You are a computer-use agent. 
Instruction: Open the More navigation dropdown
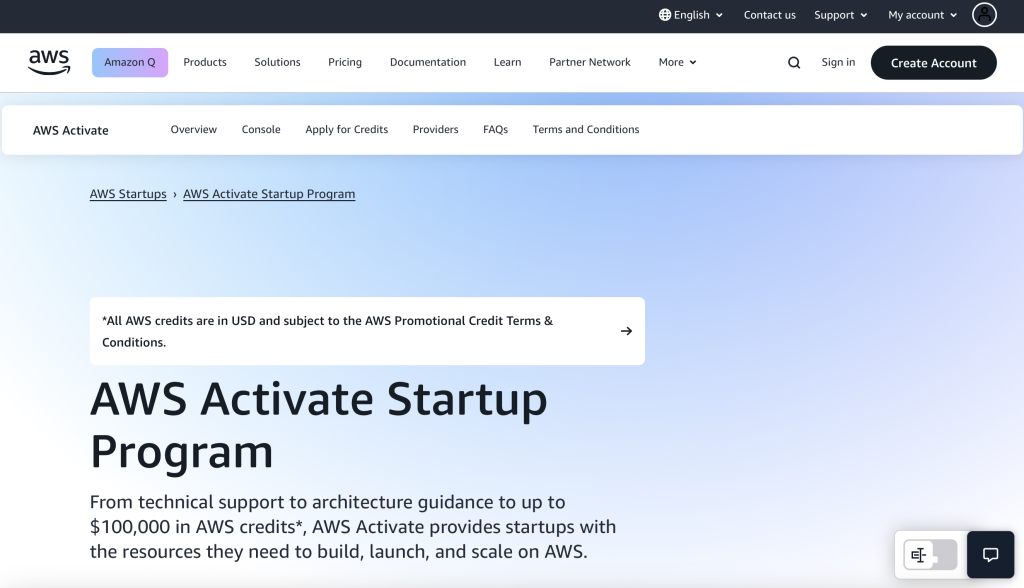[677, 62]
